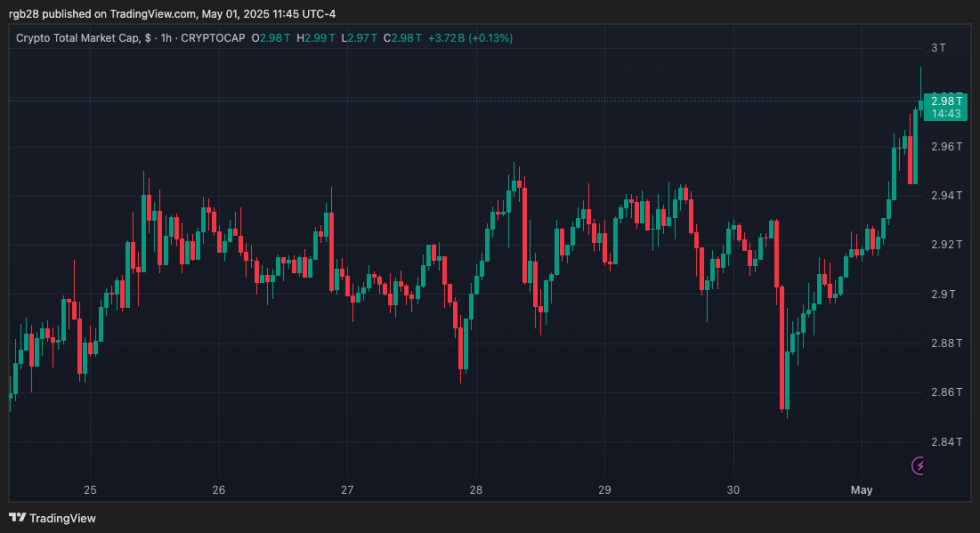Click the 2.88 T price axis label
Screen dimensions: 980x533
click(x=946, y=343)
